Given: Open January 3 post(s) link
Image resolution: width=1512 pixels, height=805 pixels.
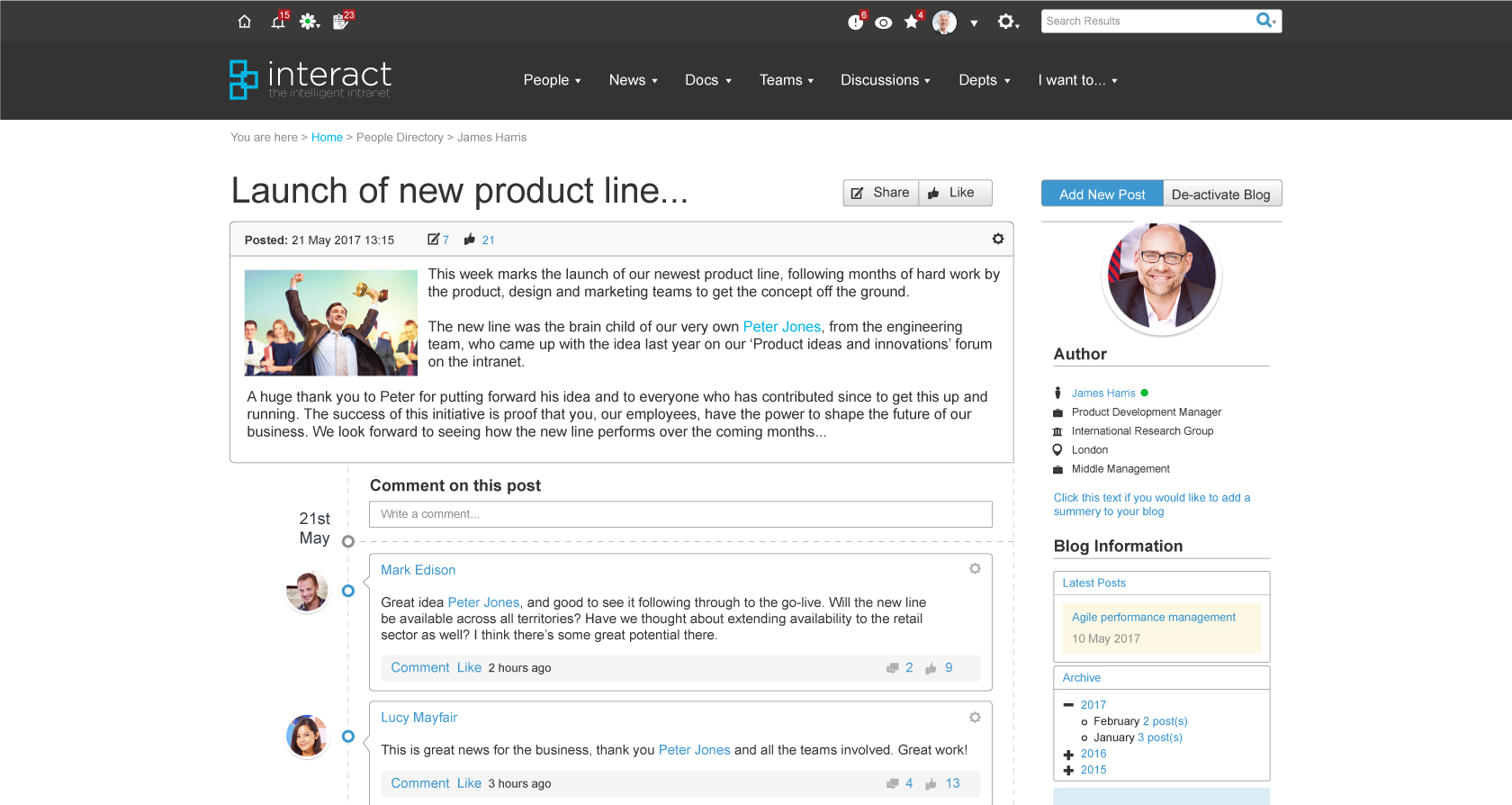Looking at the screenshot, I should point(1160,737).
